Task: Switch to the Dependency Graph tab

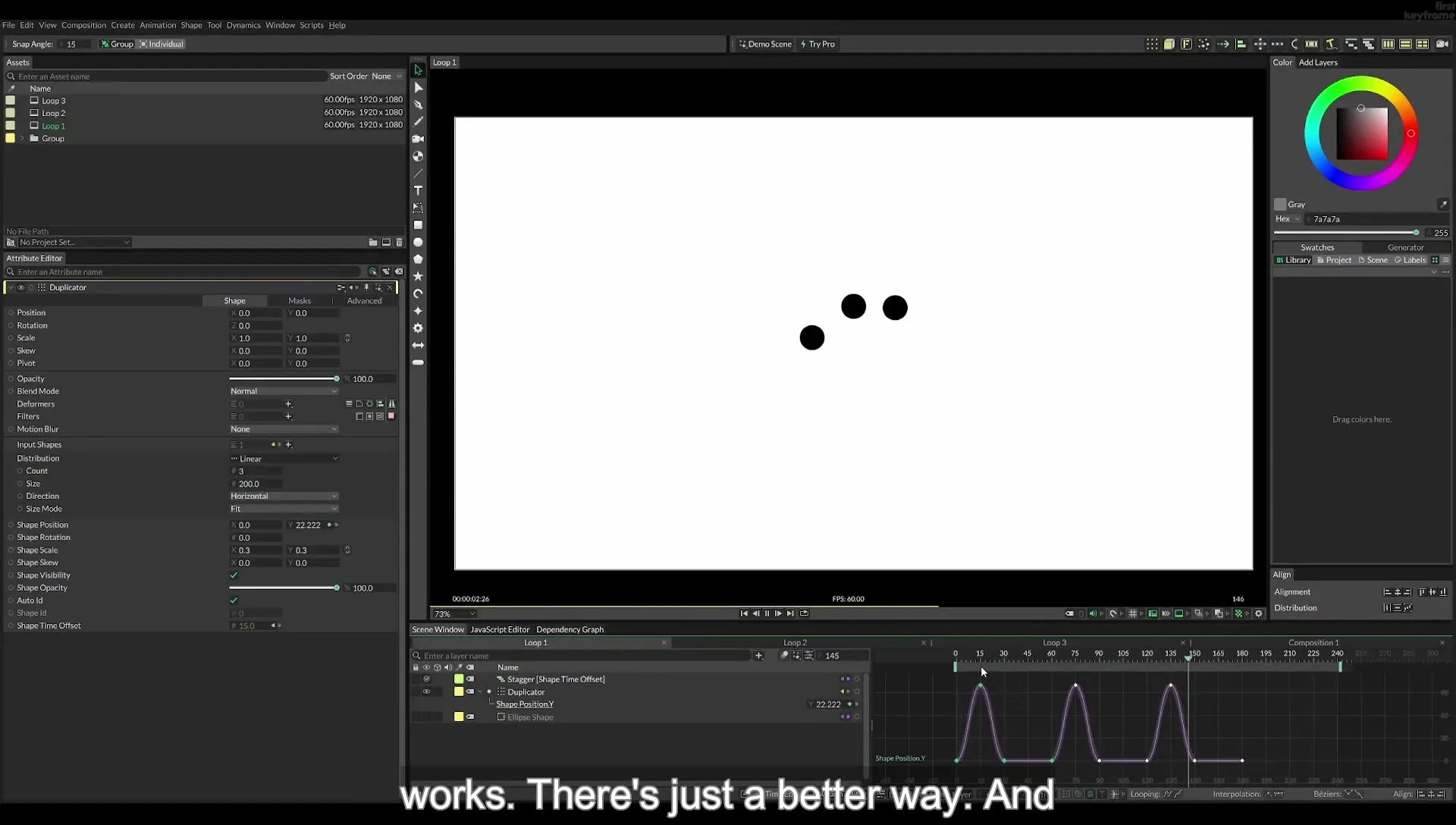Action: click(570, 629)
